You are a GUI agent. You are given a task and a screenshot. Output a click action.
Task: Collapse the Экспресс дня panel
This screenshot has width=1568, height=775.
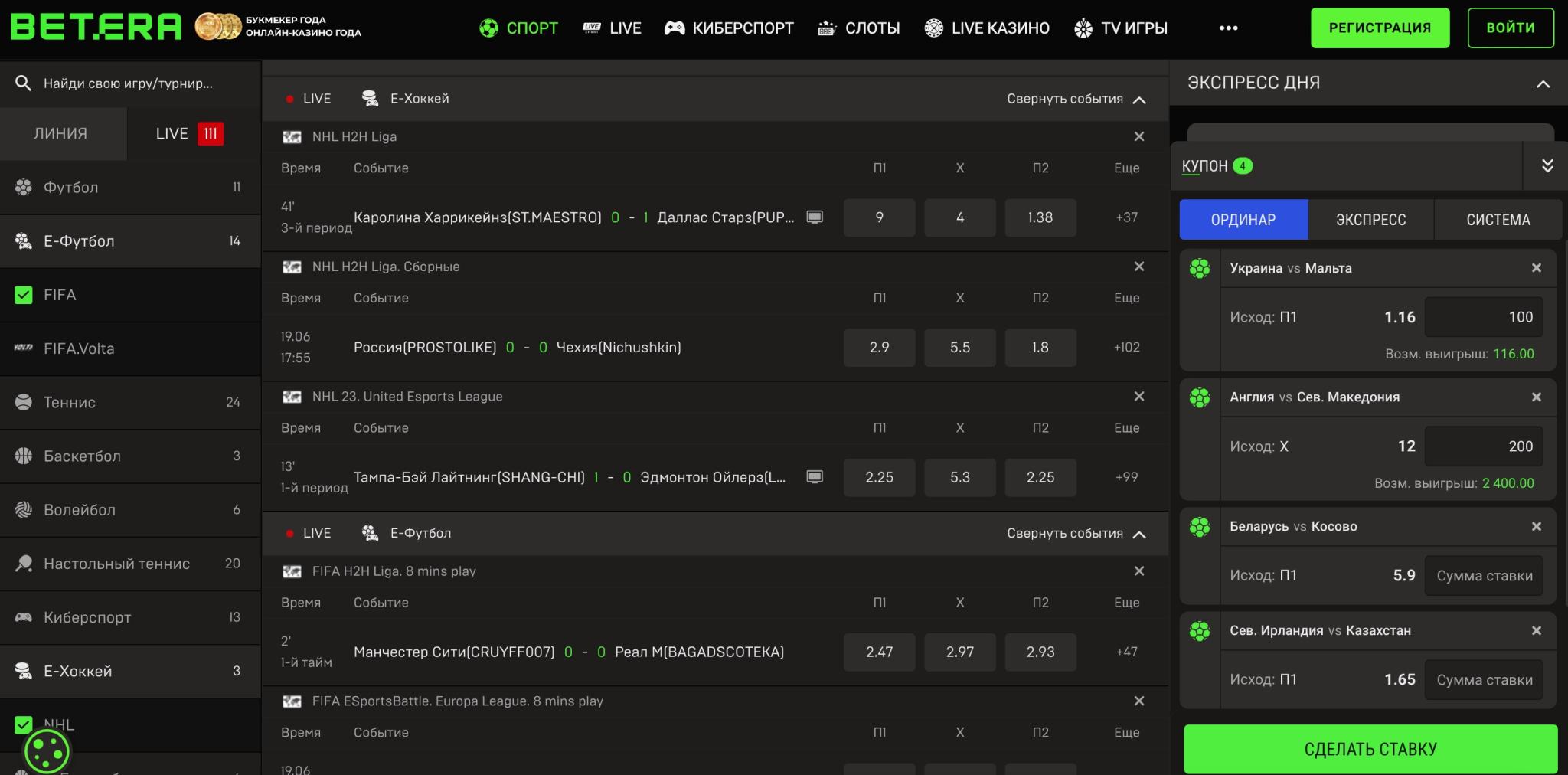point(1543,83)
